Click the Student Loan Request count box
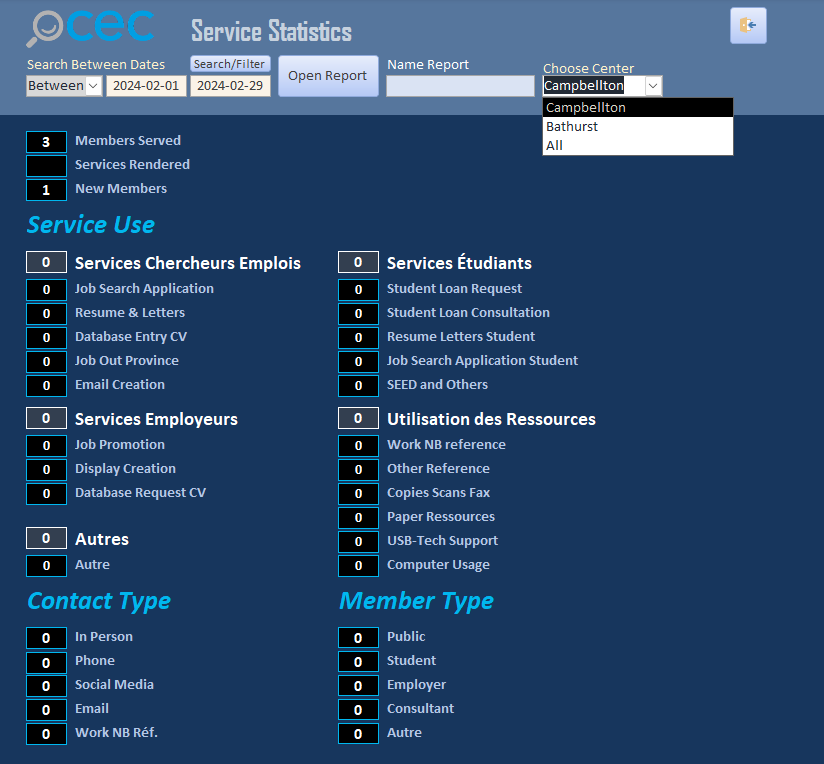 pos(358,290)
